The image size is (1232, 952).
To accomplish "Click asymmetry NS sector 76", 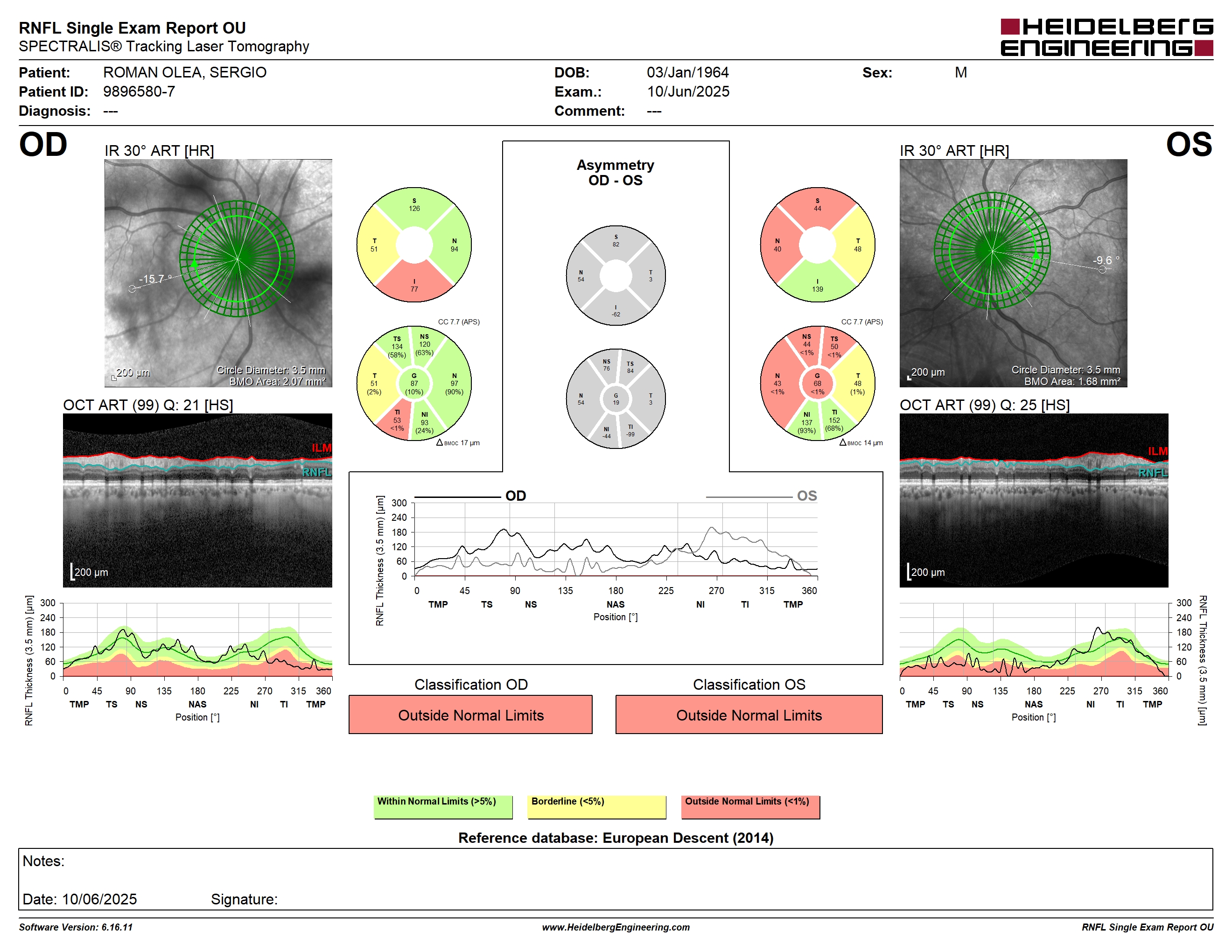I will pos(606,365).
